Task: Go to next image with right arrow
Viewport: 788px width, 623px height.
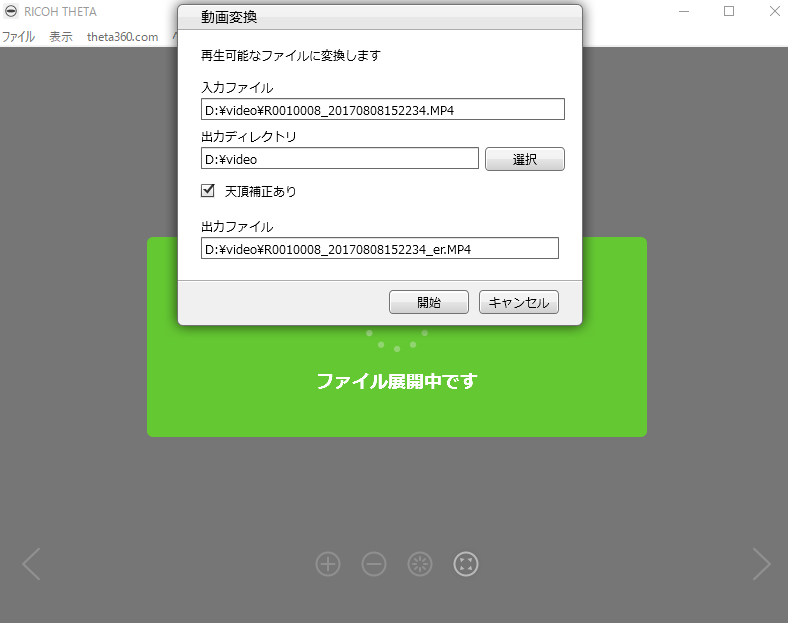Action: [761, 564]
